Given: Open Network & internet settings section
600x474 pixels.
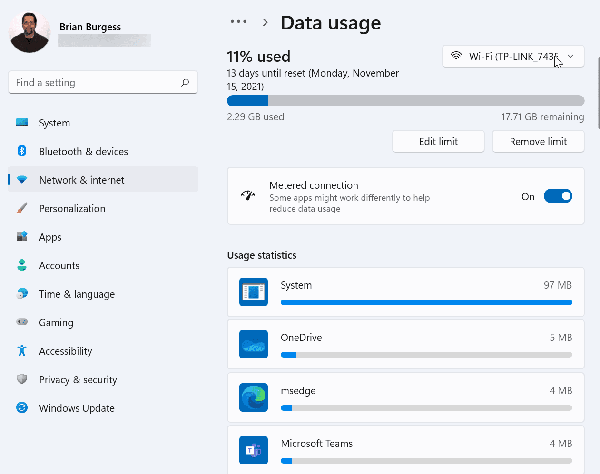Looking at the screenshot, I should pyautogui.click(x=81, y=181).
